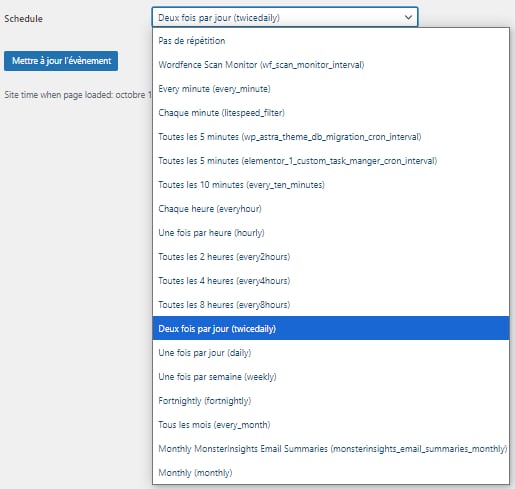Screen dimensions: 515x489
Task: Pick 'Fortnightly (fortnightly)' option
Action: coord(331,401)
